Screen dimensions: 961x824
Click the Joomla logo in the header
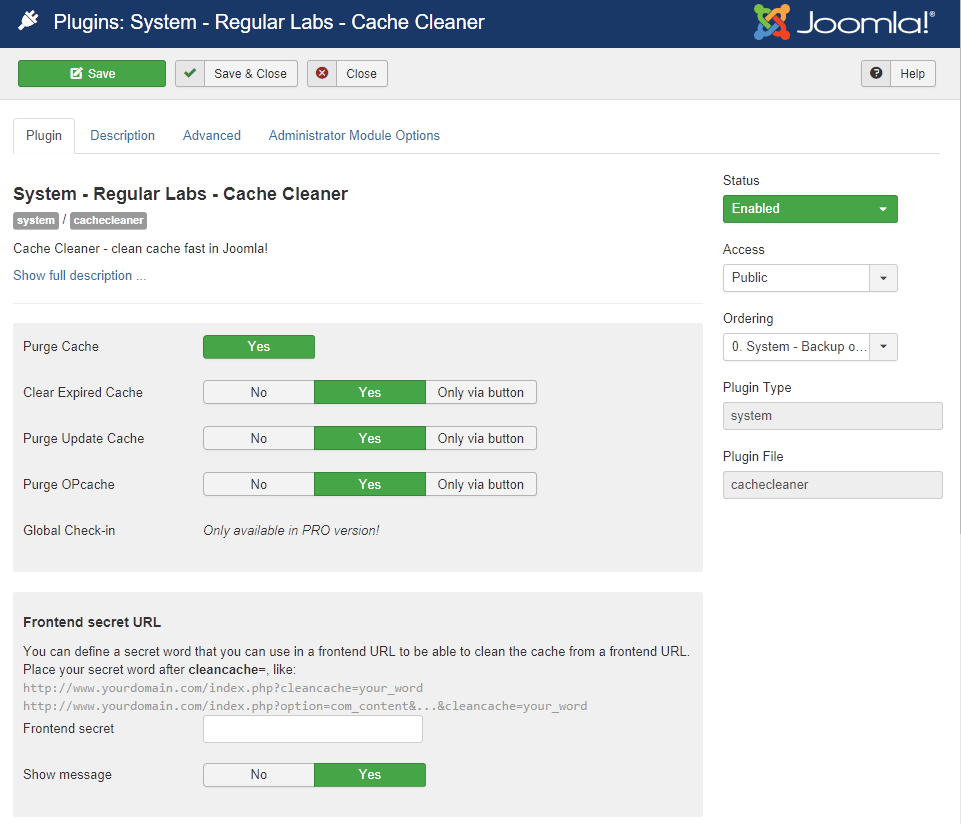844,22
